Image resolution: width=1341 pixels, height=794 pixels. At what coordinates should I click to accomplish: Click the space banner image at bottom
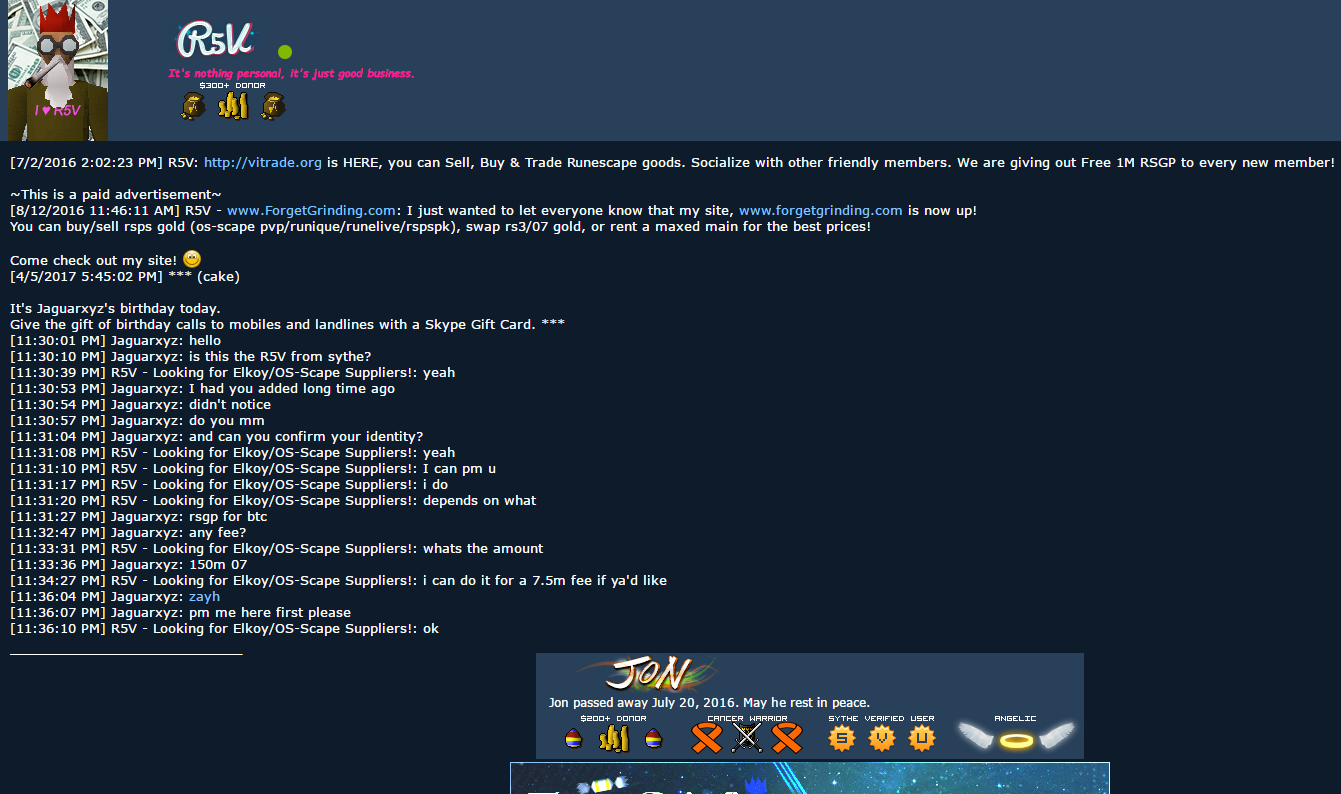810,778
